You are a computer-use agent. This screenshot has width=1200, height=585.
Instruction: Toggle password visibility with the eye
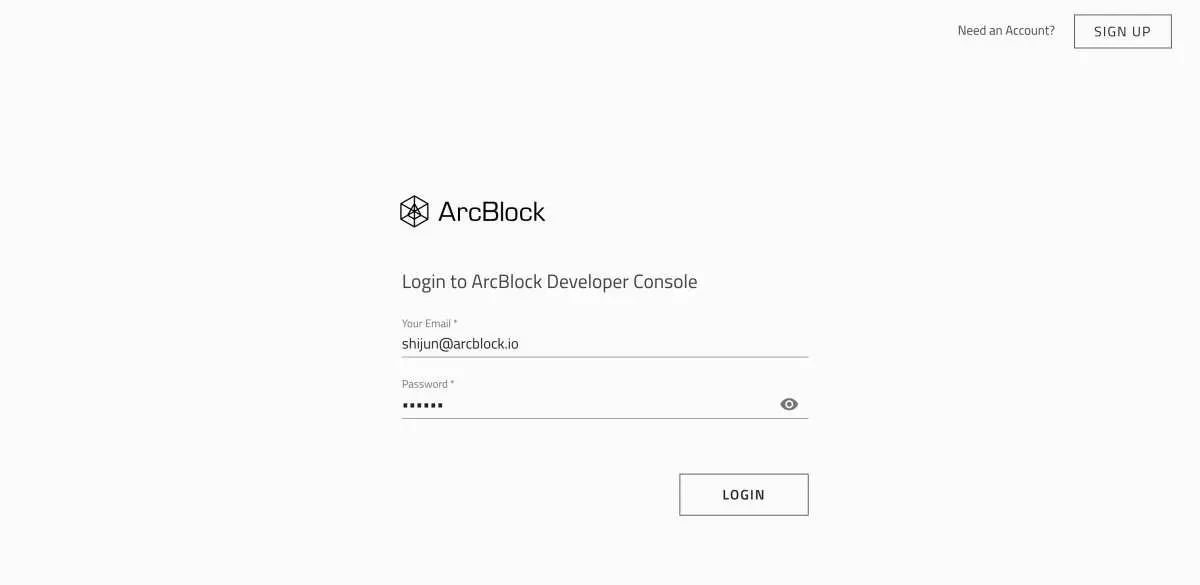tap(789, 404)
